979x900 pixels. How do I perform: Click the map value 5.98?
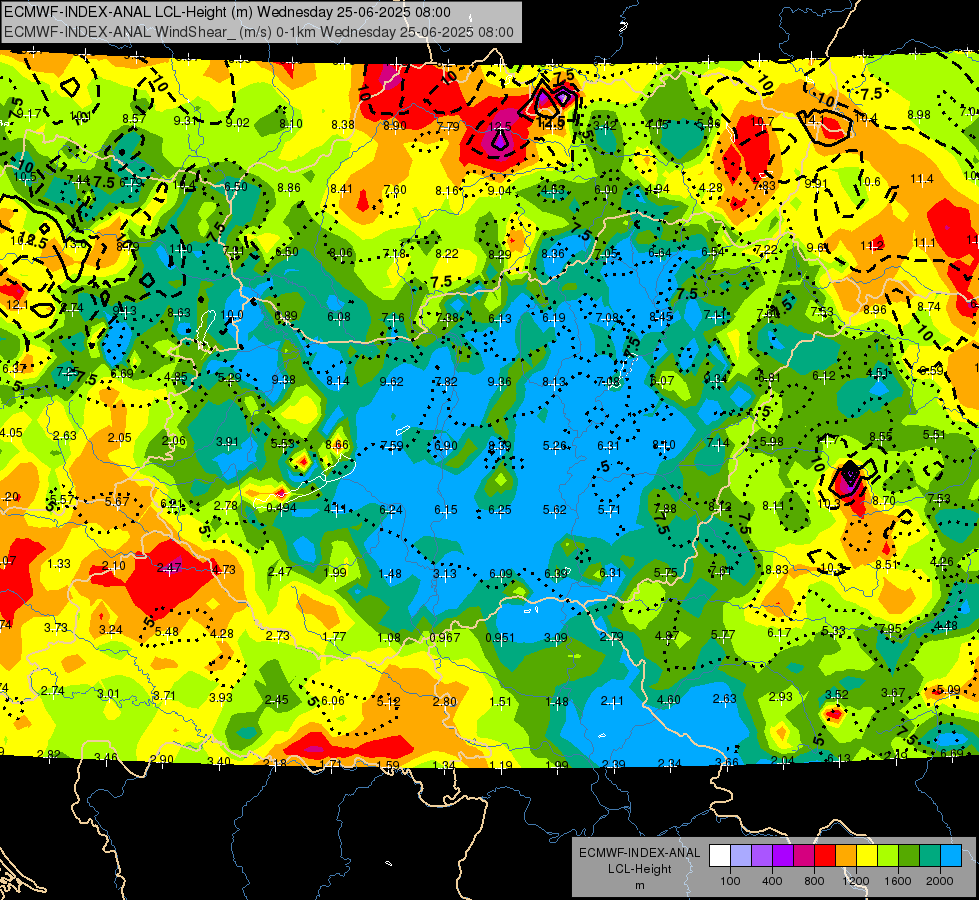click(772, 442)
